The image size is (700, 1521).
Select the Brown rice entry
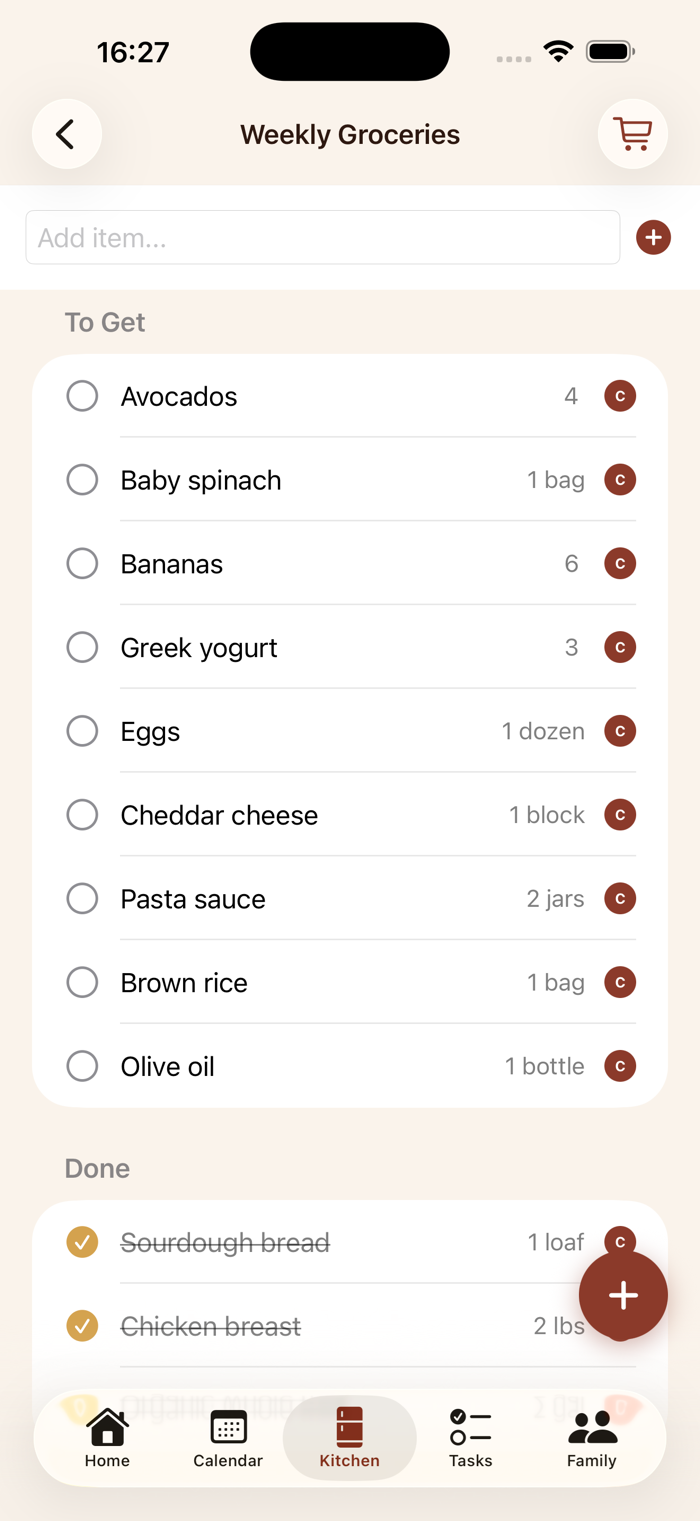click(x=184, y=983)
